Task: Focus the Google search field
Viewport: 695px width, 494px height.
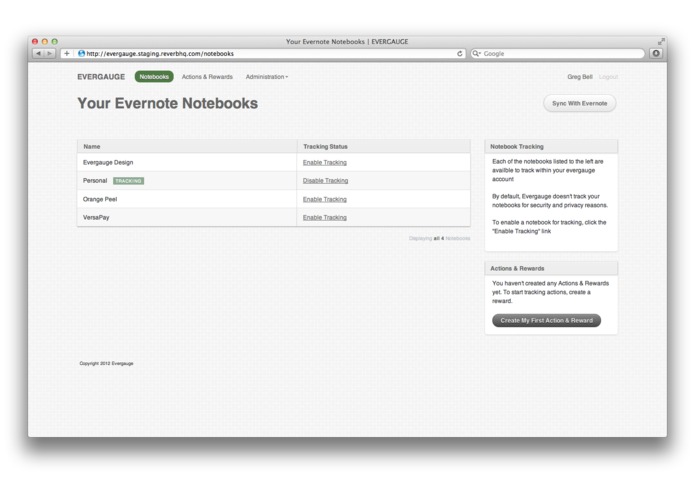Action: point(557,53)
